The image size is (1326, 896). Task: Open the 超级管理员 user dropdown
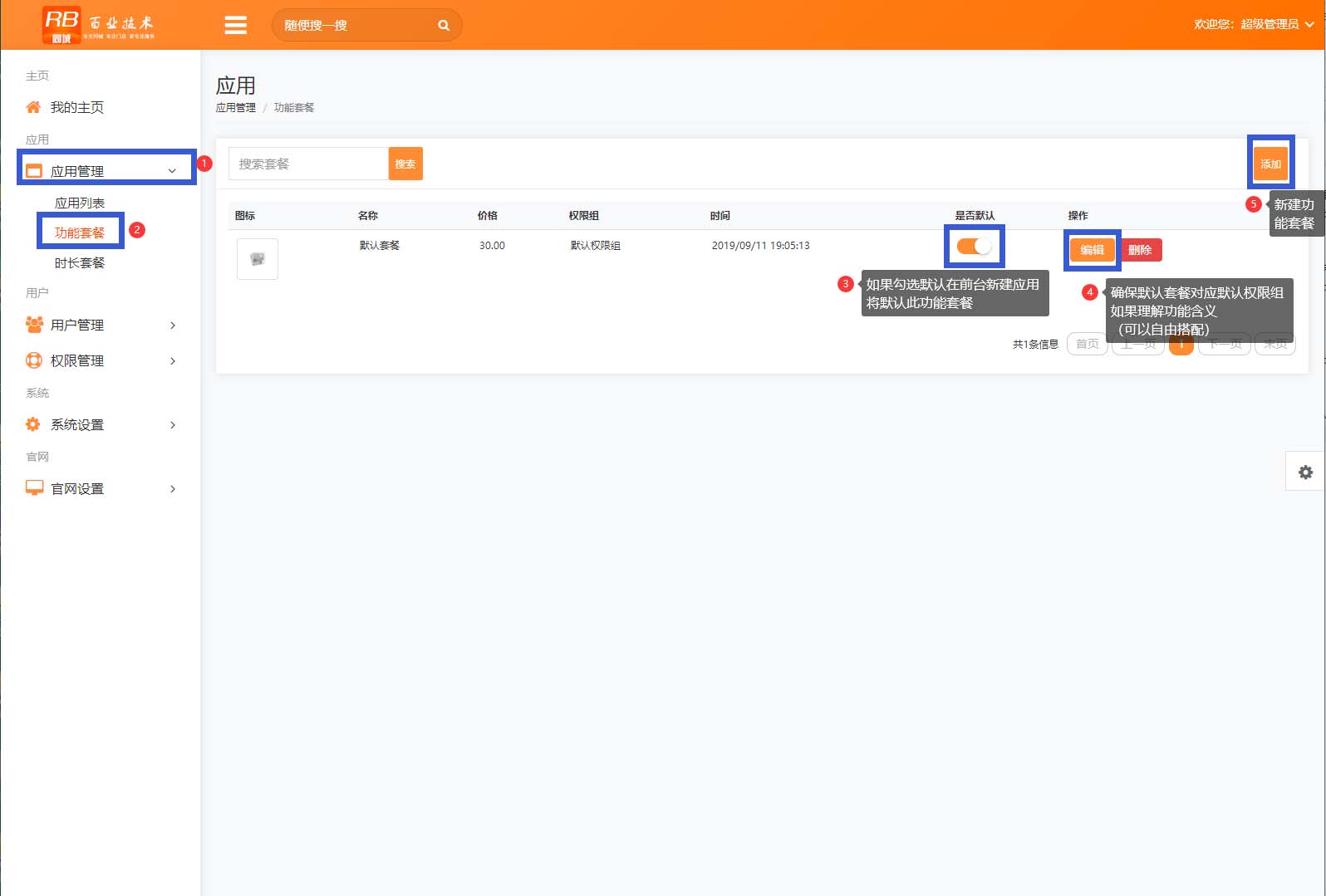pyautogui.click(x=1254, y=24)
